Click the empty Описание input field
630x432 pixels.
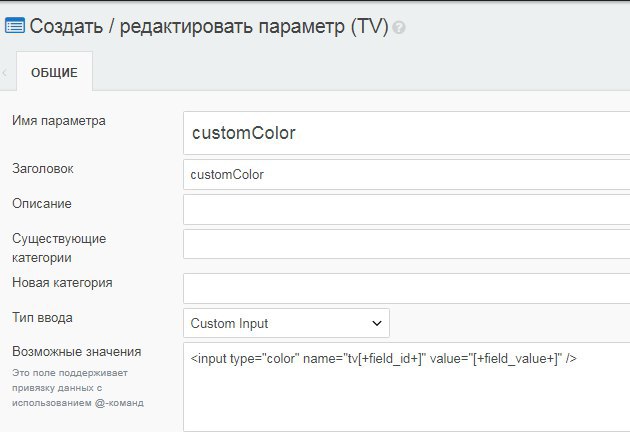point(406,209)
